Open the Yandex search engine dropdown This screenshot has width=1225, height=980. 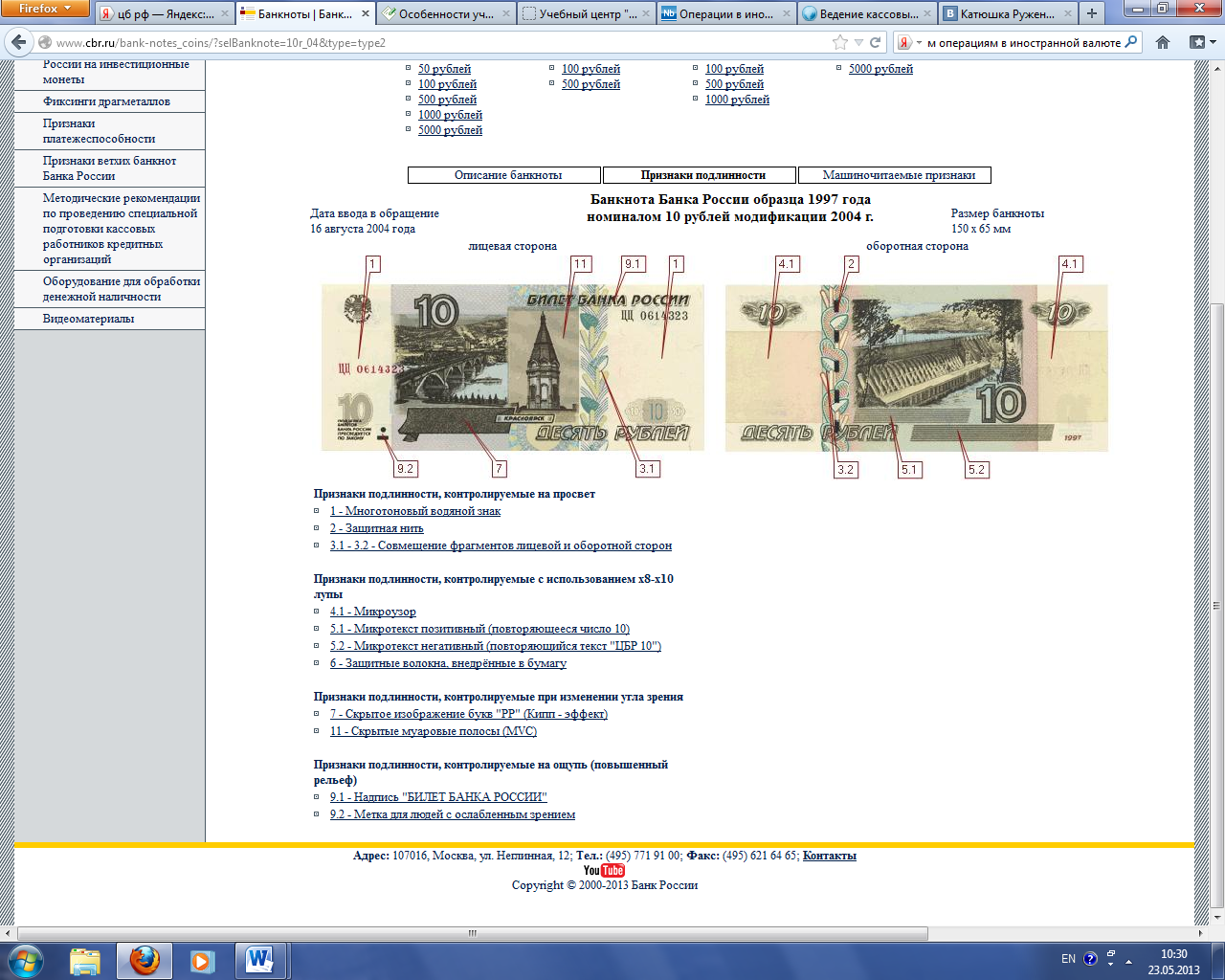pos(907,42)
